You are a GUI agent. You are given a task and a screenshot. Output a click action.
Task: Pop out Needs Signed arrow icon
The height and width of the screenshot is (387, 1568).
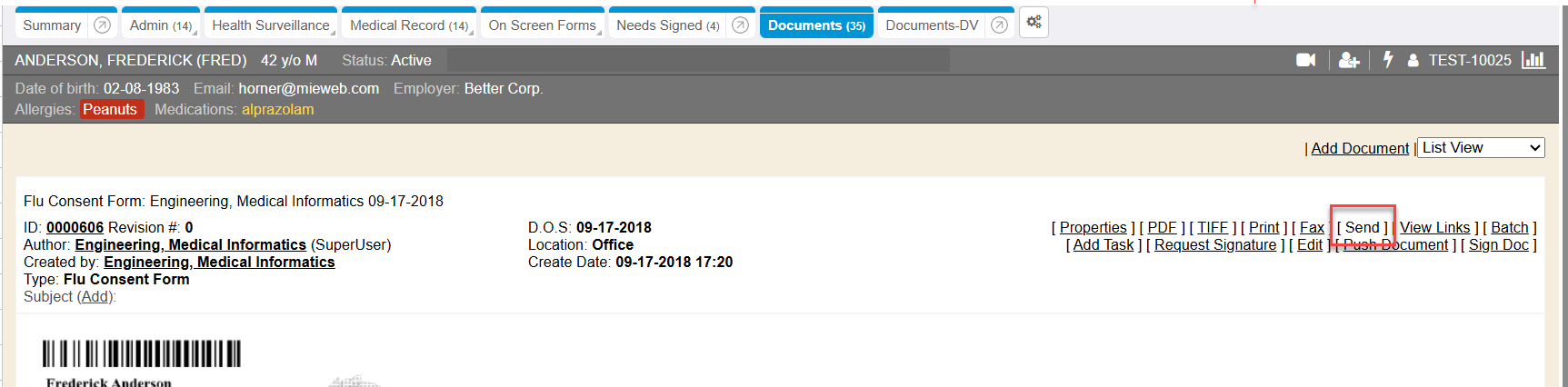740,25
